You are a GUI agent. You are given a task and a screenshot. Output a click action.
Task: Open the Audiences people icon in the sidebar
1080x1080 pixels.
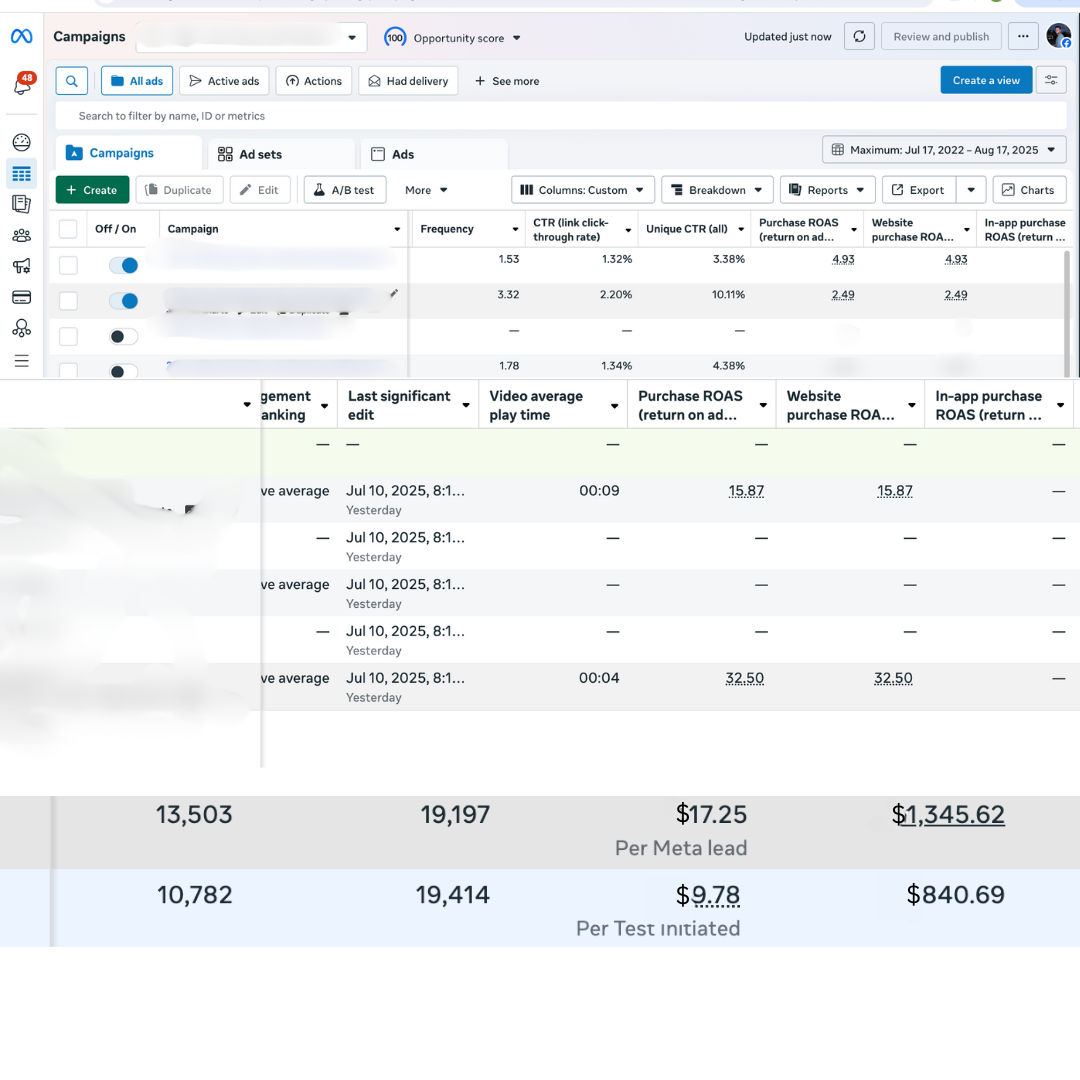pyautogui.click(x=21, y=235)
